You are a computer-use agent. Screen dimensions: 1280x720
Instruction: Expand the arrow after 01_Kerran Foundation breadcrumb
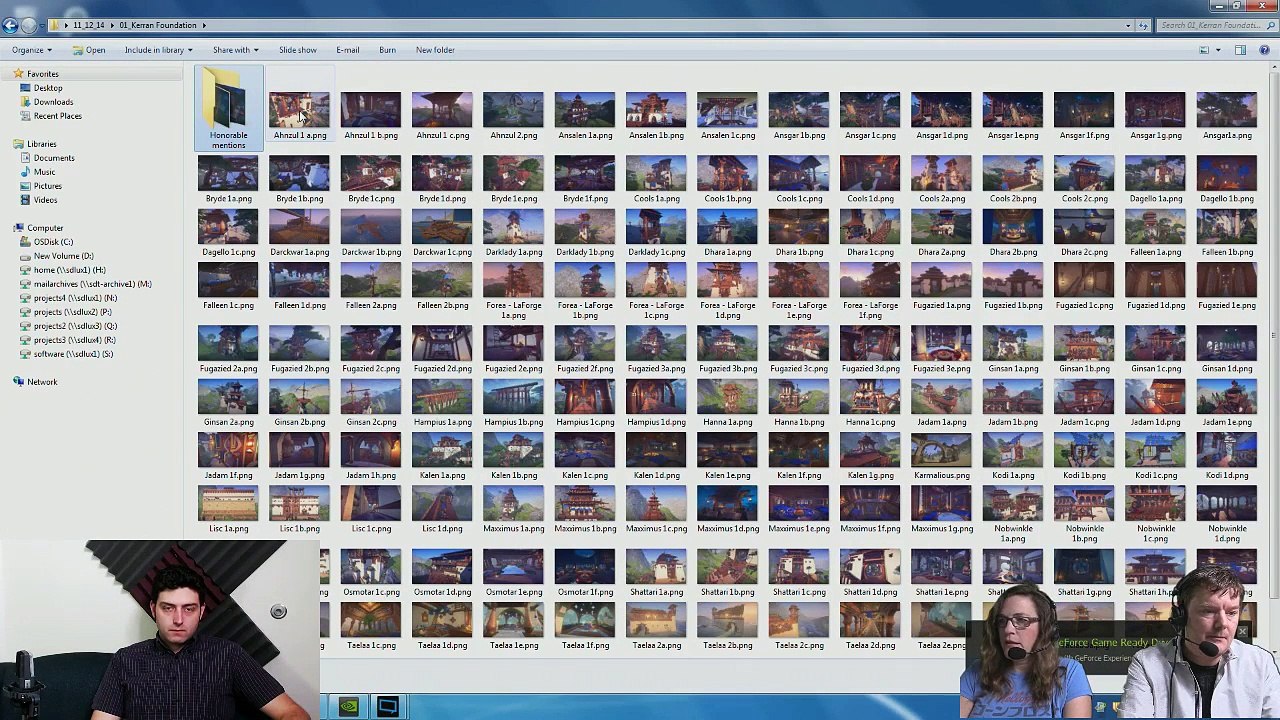204,25
